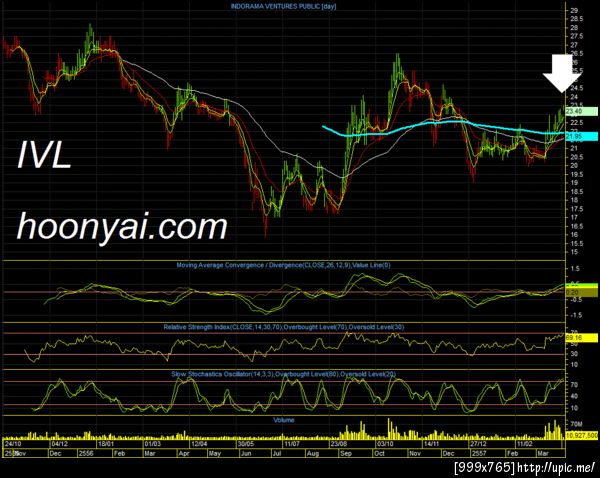Select the Moving Average Convergence / Divergence panel title
Viewport: 600px width, 478px height.
(x=283, y=265)
